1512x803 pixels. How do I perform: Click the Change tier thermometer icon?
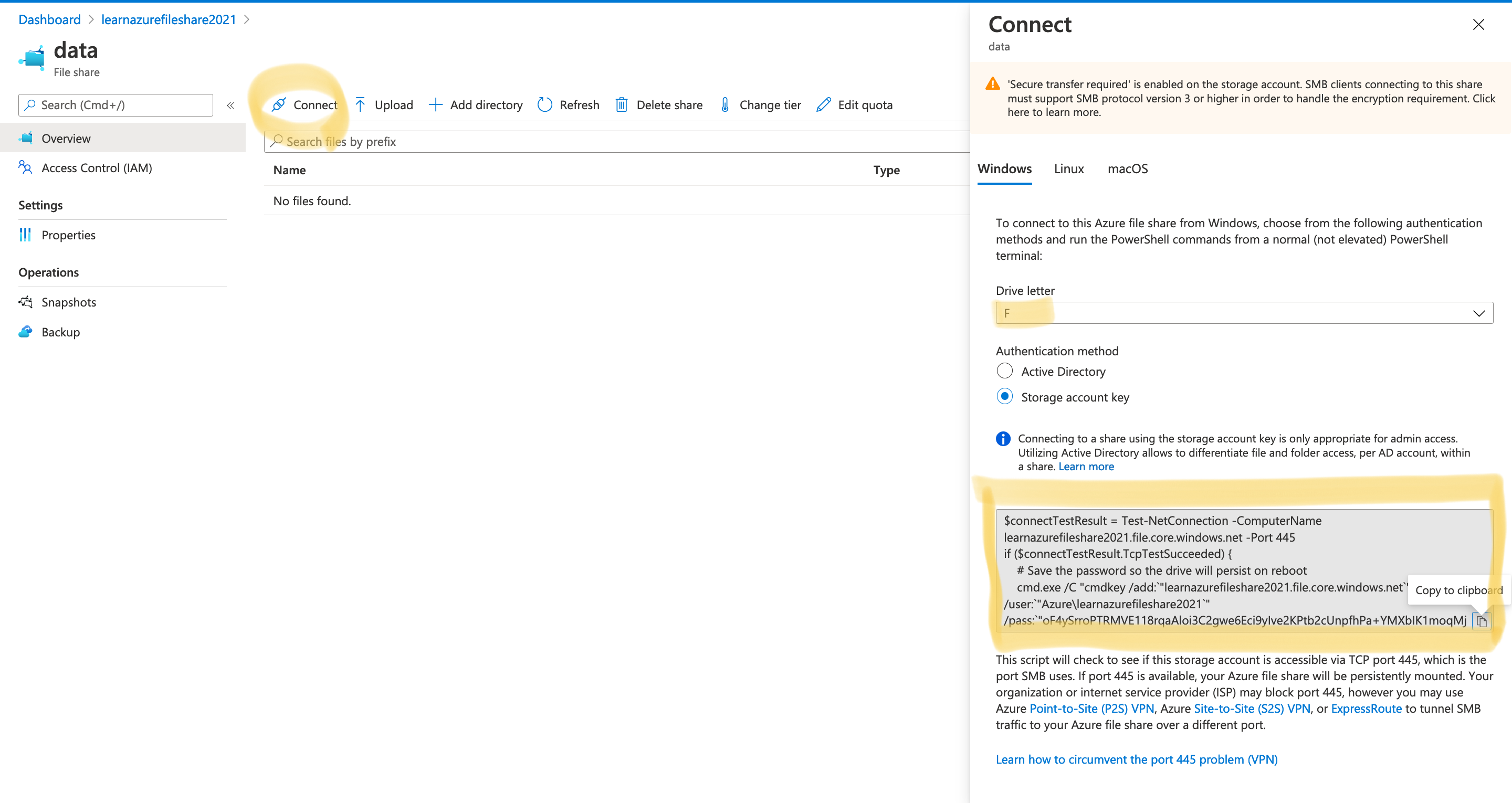(725, 104)
